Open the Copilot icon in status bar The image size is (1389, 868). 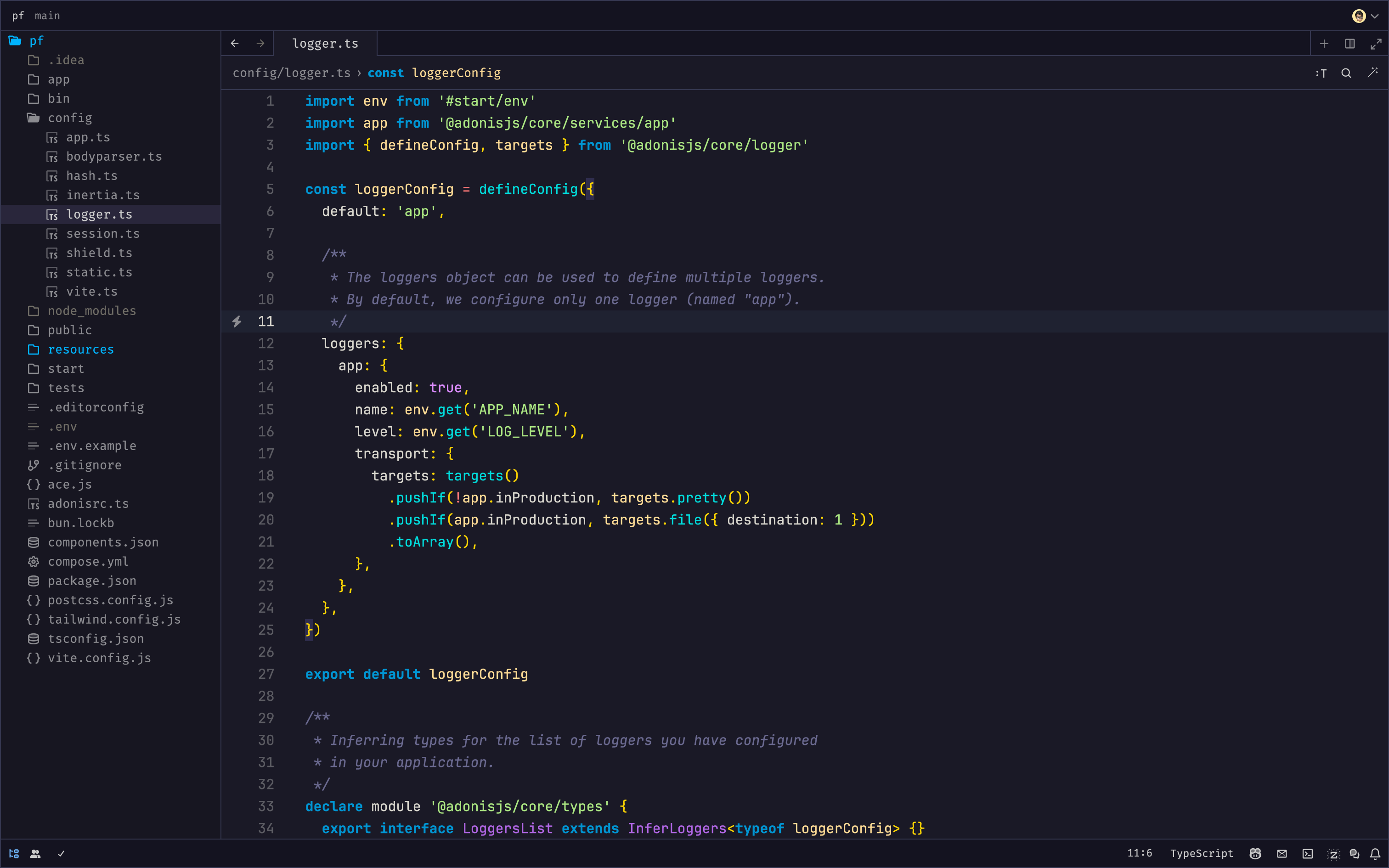(x=1255, y=854)
